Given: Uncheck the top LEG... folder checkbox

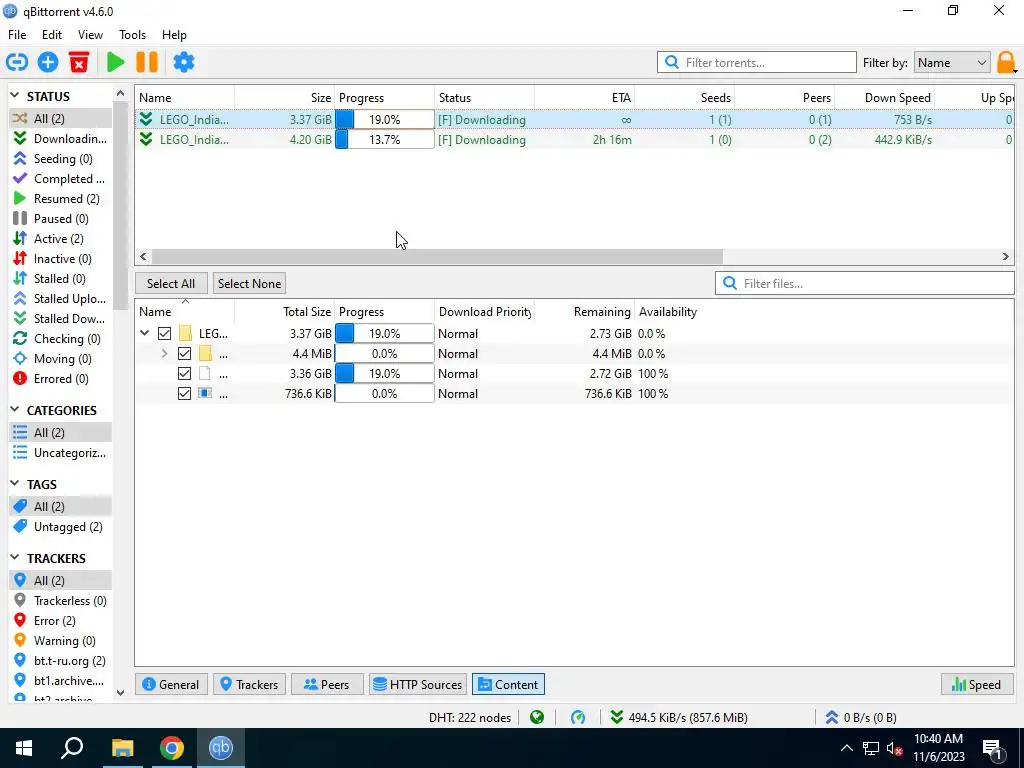Looking at the screenshot, I should (x=165, y=334).
